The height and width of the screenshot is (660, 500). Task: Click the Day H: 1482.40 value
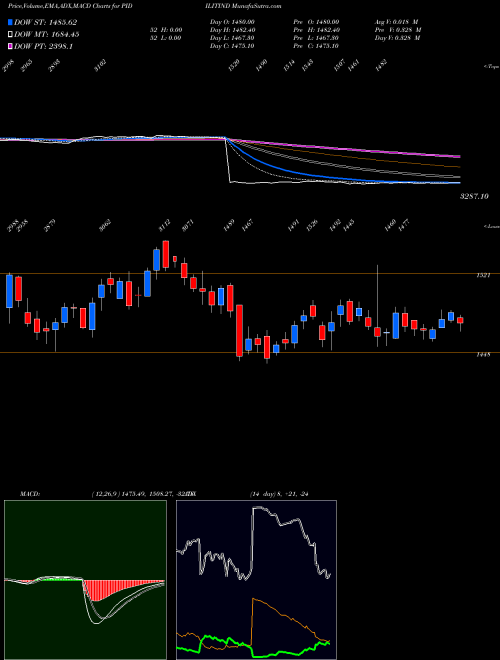point(232,30)
